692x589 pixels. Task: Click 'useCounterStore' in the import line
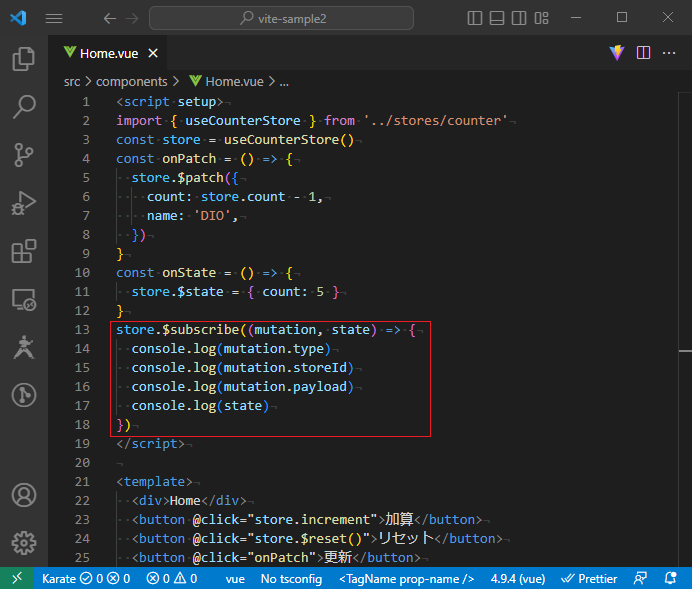[243, 120]
